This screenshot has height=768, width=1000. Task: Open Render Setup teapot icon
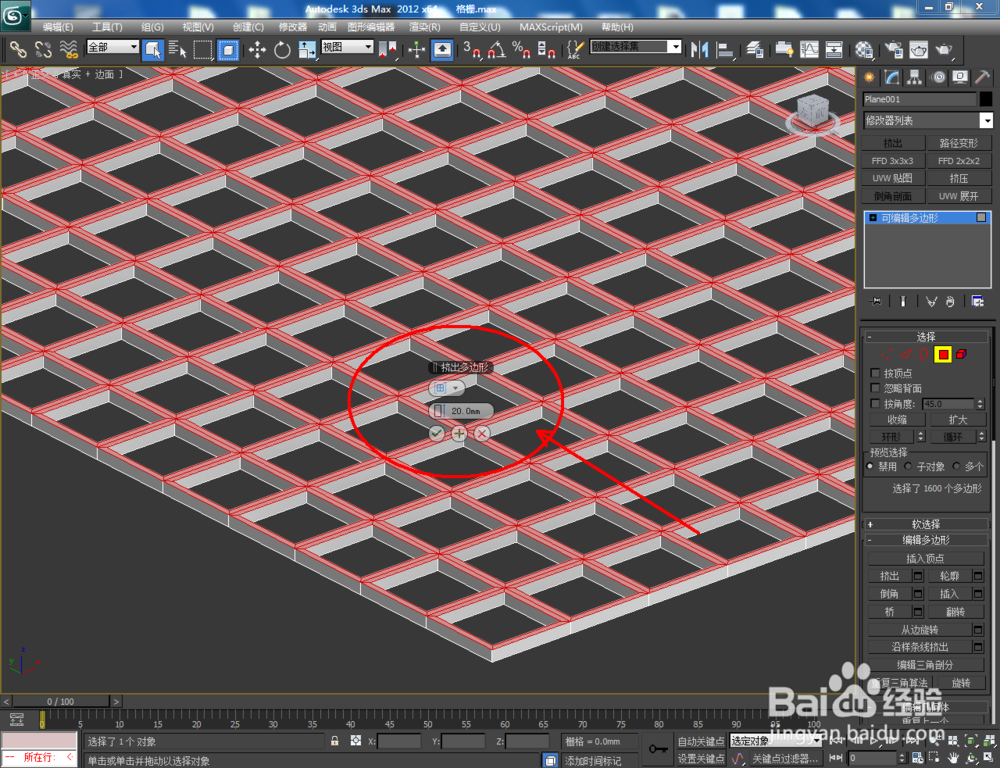[x=893, y=49]
